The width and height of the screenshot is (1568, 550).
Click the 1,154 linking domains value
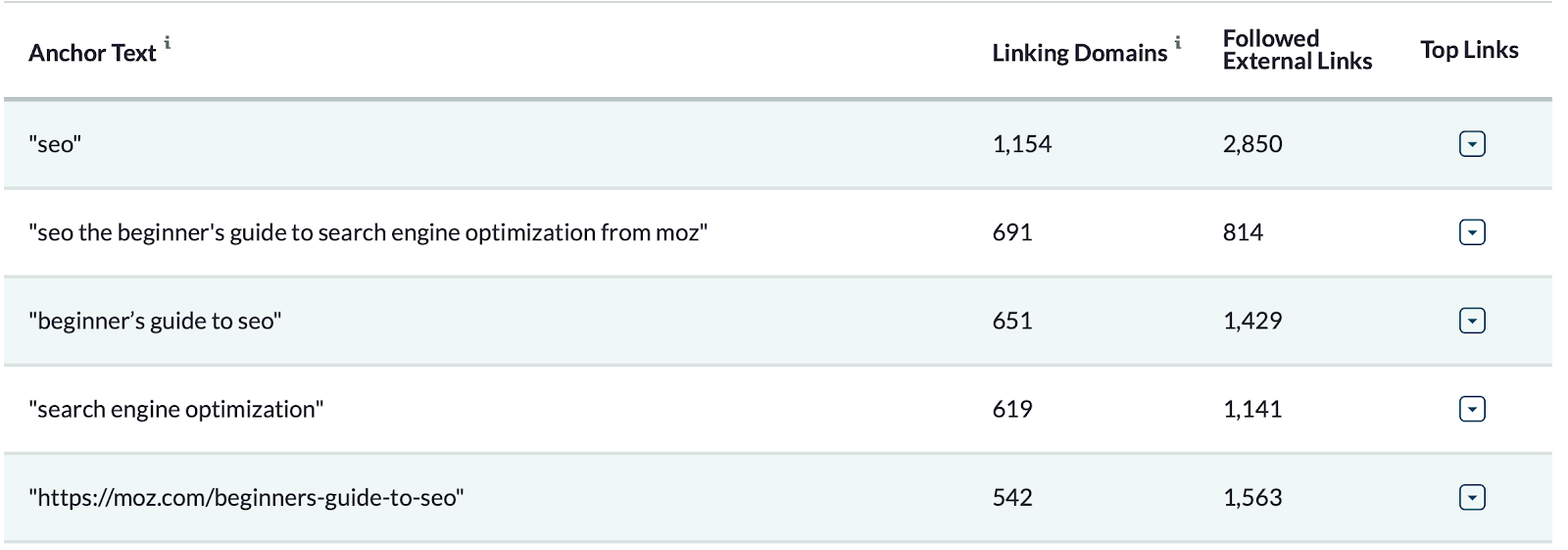(x=1021, y=144)
